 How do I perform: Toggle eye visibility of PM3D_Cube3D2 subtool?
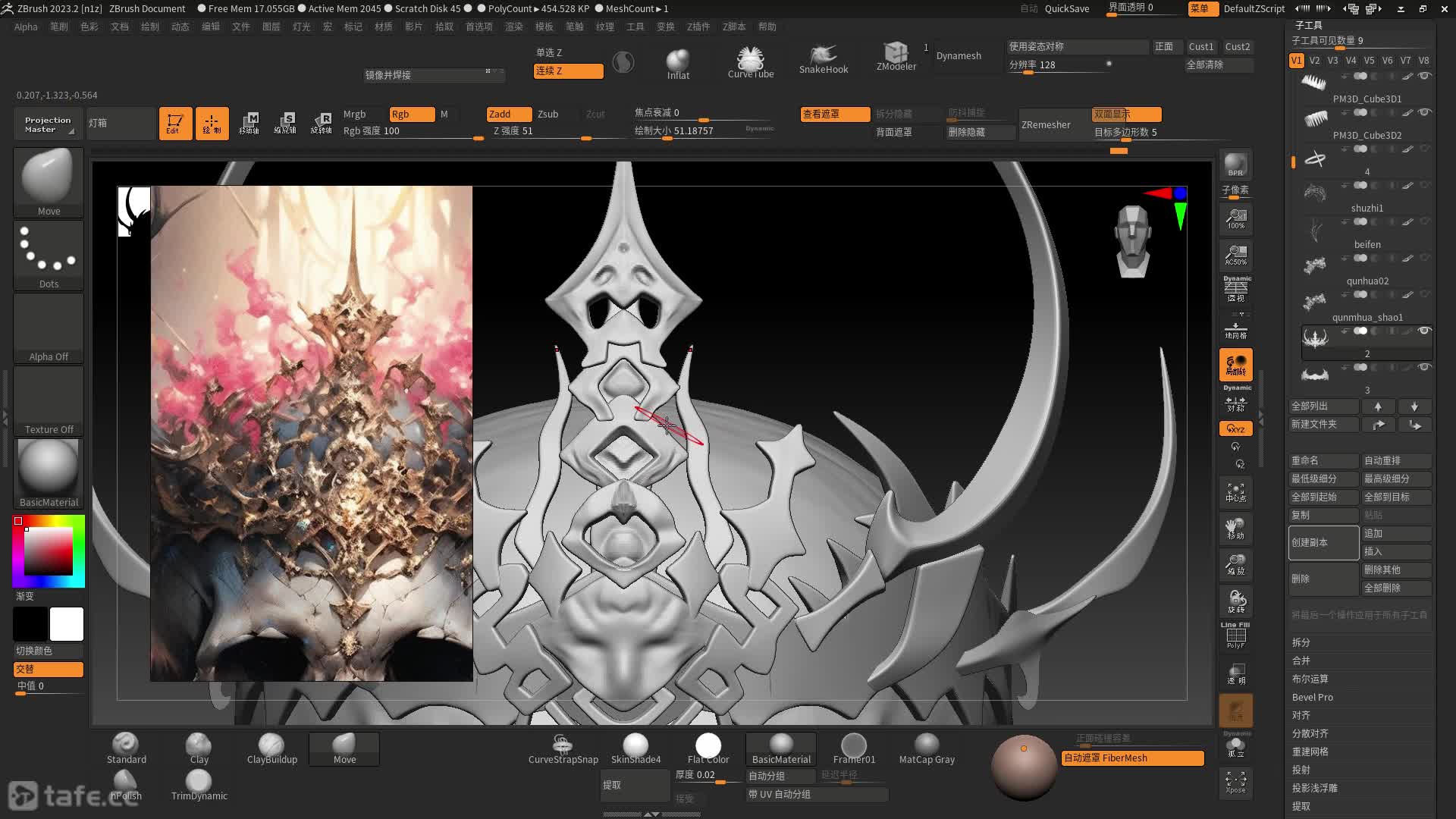1424,112
